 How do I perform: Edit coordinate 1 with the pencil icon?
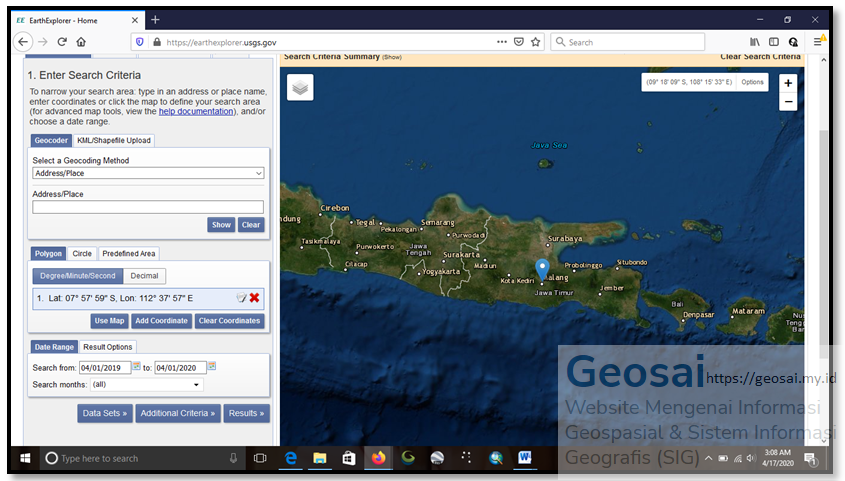tap(241, 297)
